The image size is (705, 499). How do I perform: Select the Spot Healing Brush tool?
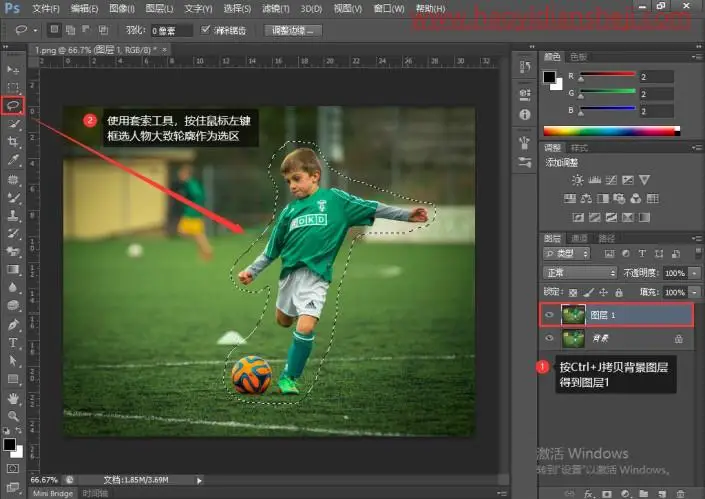click(x=13, y=179)
